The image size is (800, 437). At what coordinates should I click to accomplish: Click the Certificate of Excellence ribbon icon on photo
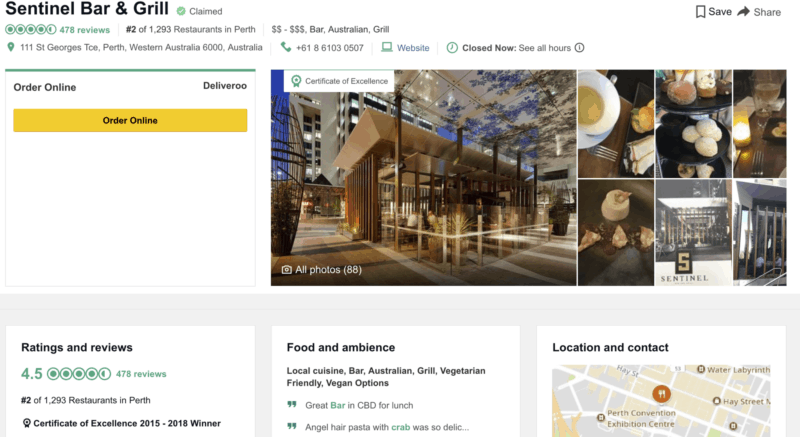[296, 81]
